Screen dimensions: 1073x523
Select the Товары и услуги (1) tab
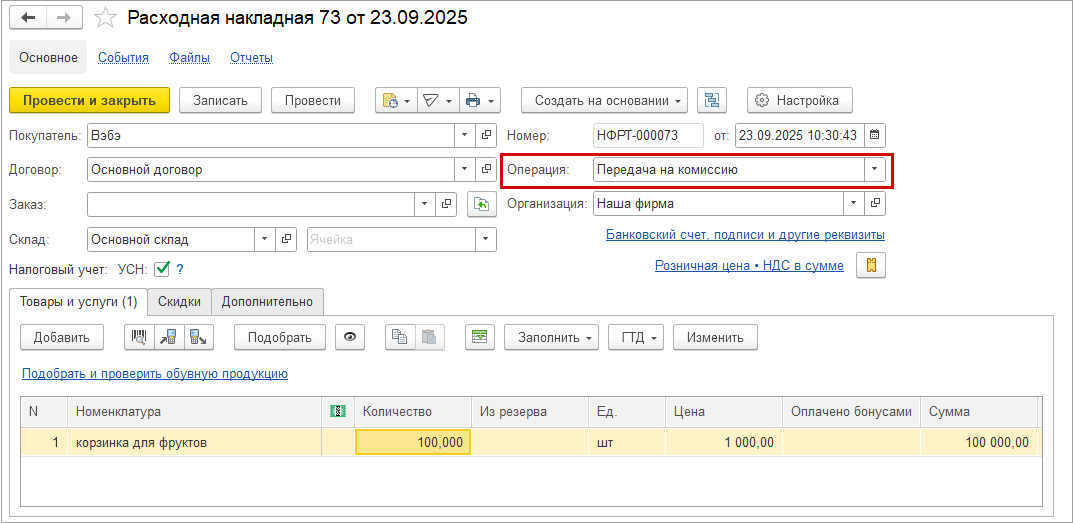pos(79,301)
